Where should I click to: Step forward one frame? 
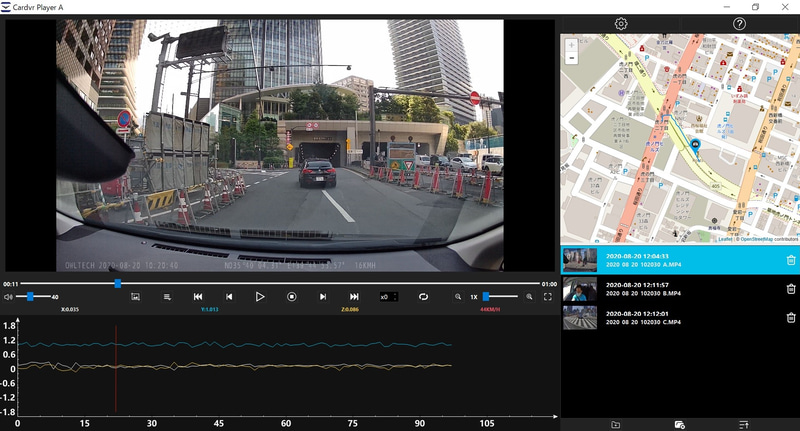pyautogui.click(x=322, y=296)
